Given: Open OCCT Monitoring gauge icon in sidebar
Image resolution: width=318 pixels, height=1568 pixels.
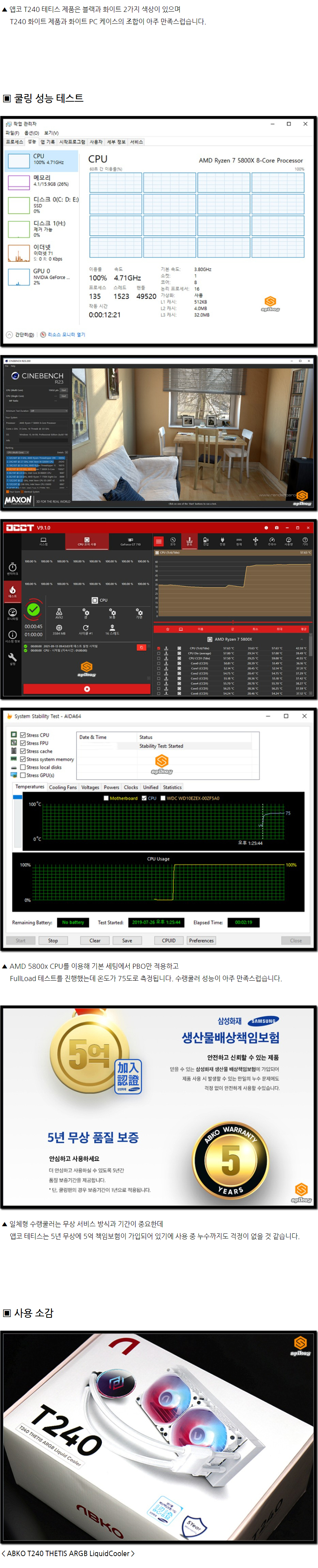Looking at the screenshot, I should 12,613.
